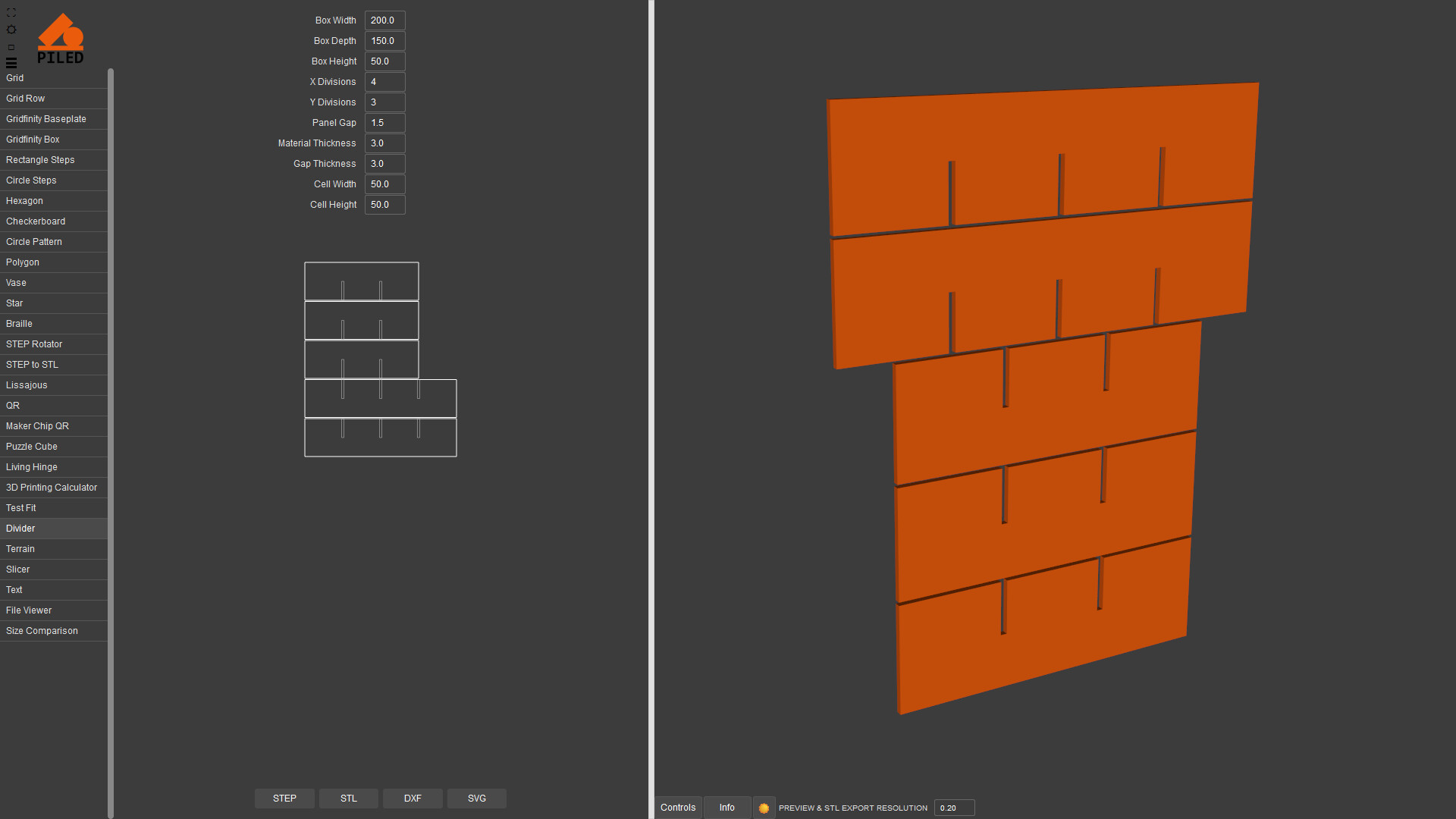This screenshot has width=1456, height=819.
Task: Click the PILED logo
Action: [x=61, y=39]
